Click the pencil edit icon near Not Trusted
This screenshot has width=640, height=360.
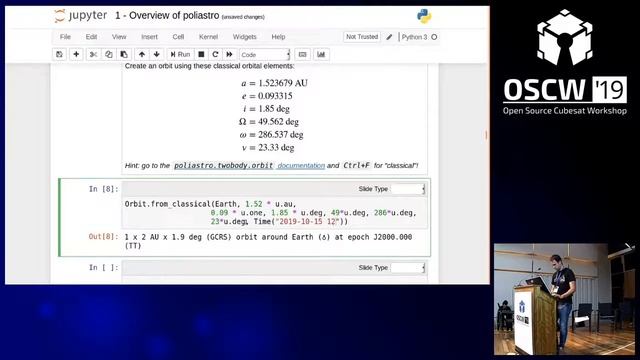[389, 37]
